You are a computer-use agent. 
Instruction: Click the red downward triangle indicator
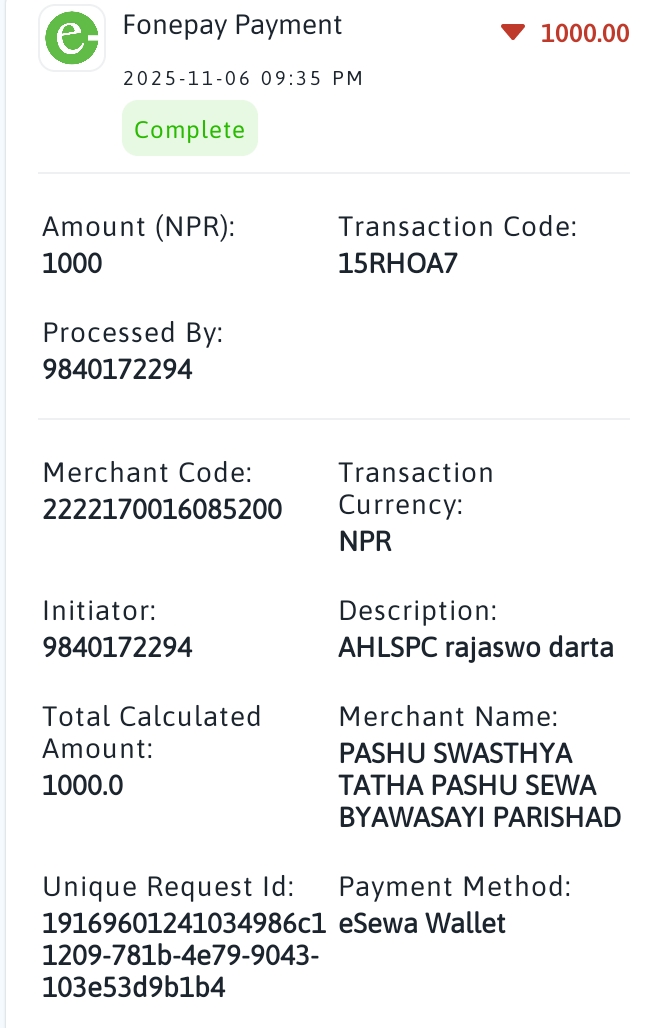pyautogui.click(x=513, y=31)
